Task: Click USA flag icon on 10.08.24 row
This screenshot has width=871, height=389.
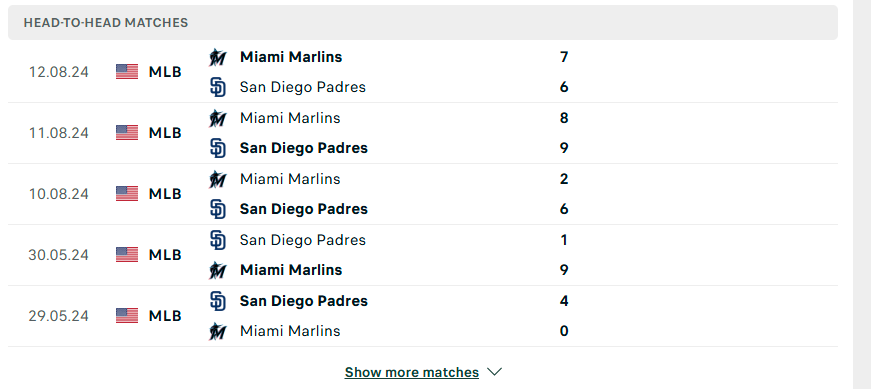Action: [127, 193]
